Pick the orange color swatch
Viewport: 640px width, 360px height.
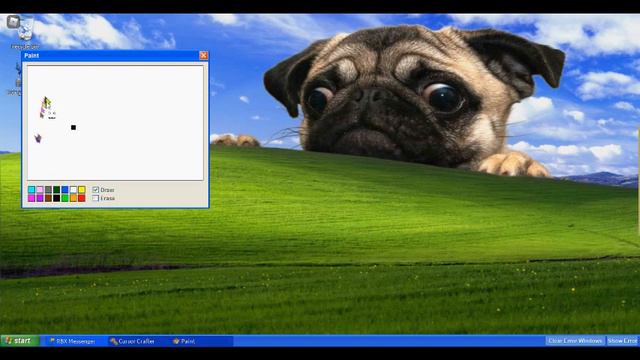73,198
